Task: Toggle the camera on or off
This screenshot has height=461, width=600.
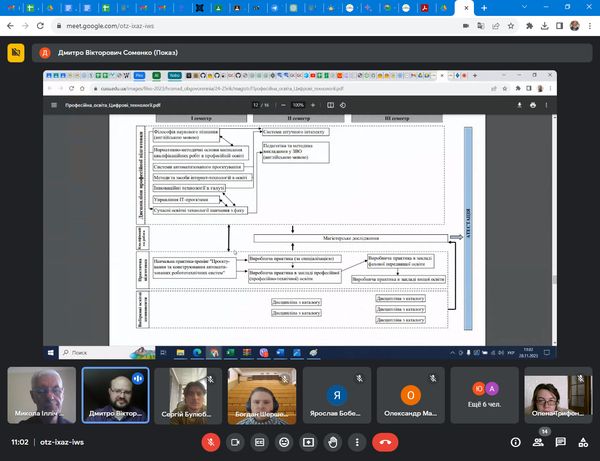Action: coord(236,441)
